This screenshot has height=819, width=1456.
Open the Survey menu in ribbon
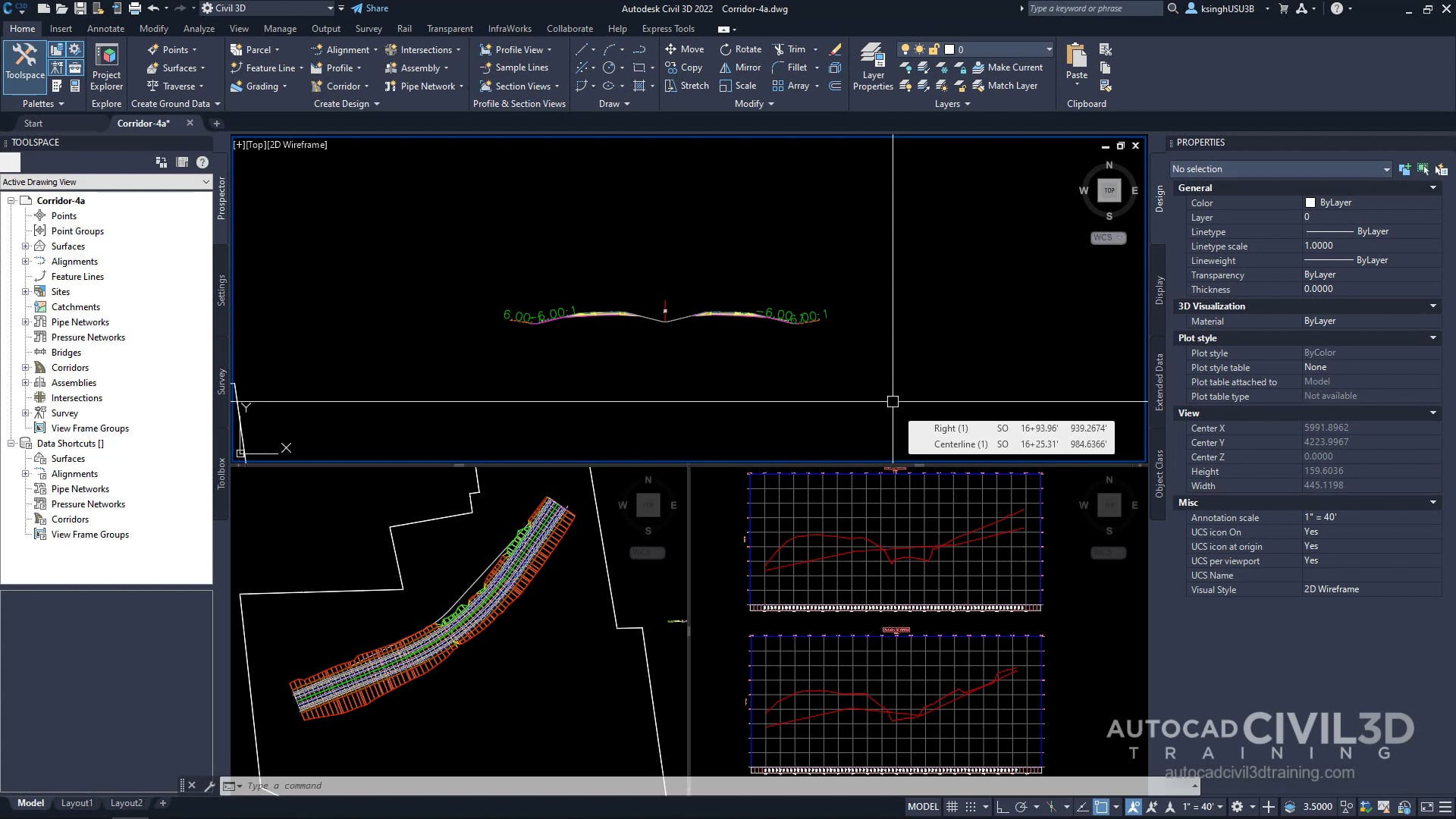pos(369,28)
